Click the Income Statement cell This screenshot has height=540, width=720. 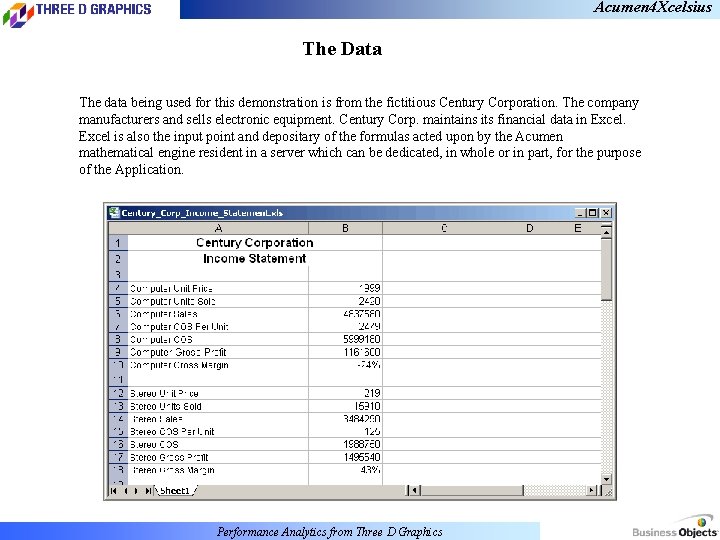click(x=255, y=259)
